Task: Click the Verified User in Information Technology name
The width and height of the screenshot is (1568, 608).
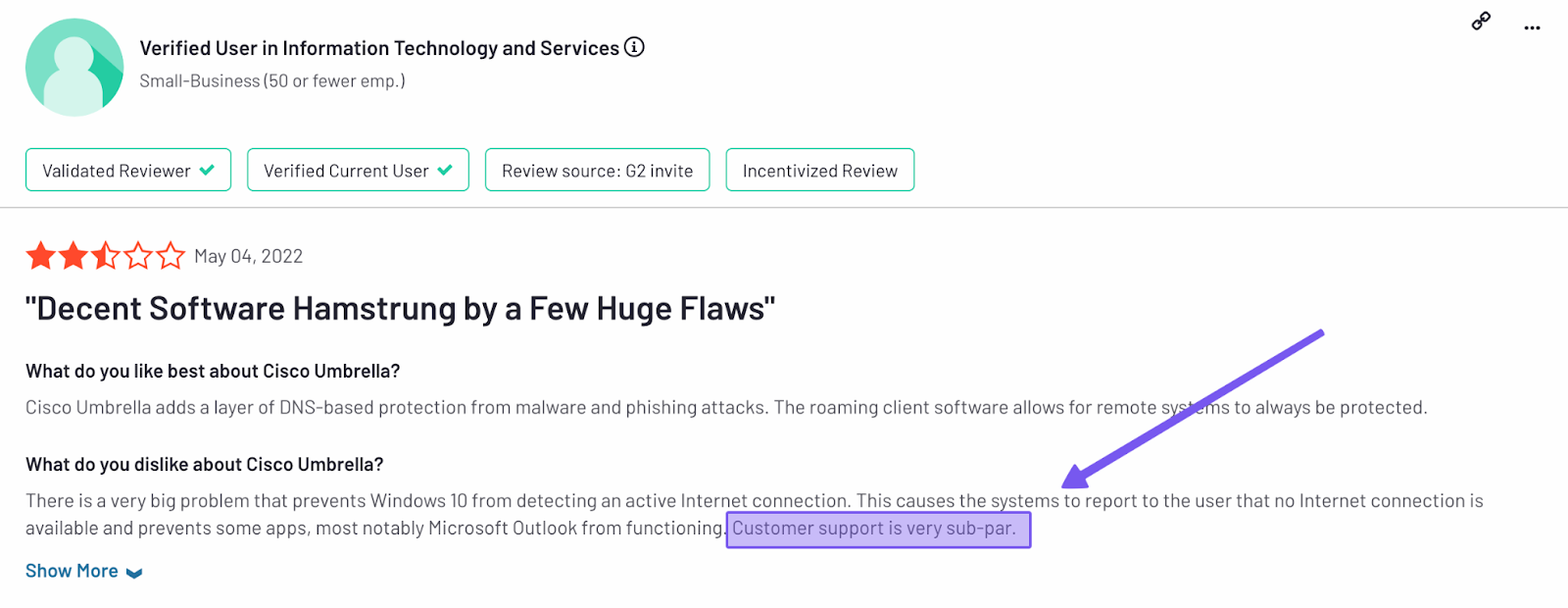Action: (379, 48)
